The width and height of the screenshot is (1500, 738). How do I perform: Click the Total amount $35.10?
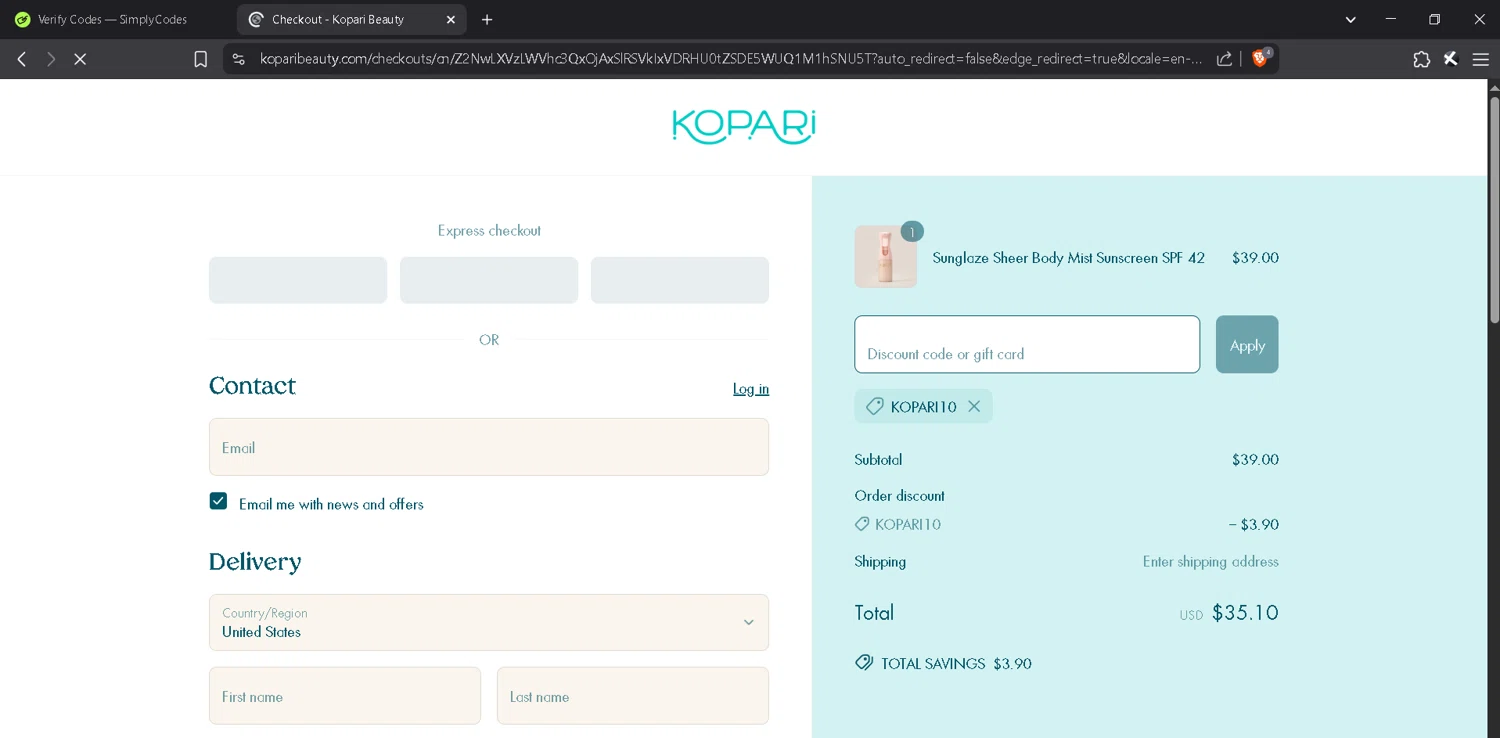(1245, 613)
